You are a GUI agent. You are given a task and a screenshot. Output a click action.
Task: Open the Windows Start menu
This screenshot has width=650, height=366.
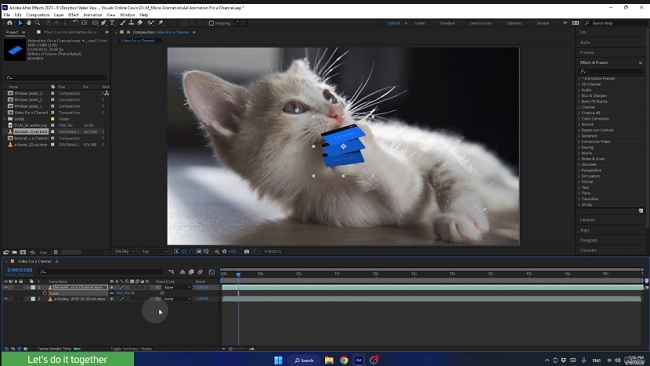pos(278,360)
